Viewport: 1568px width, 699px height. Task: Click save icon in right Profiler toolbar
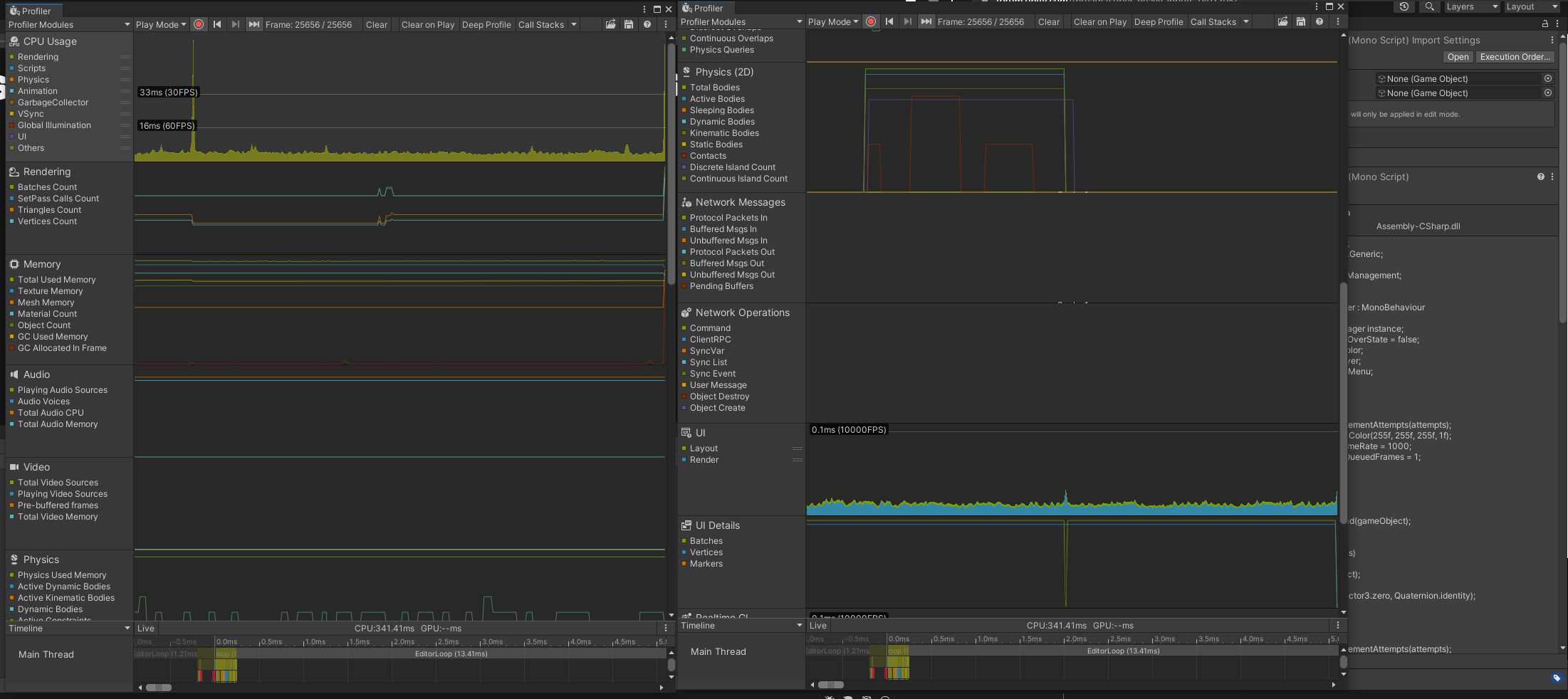coord(1301,21)
